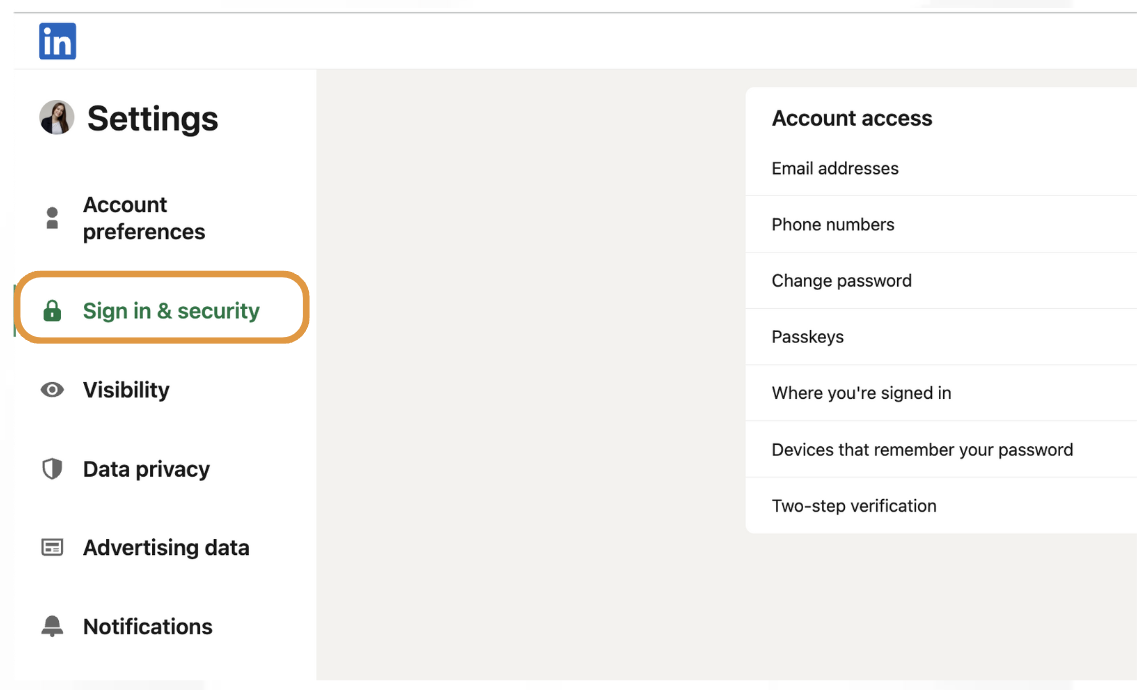The width and height of the screenshot is (1148, 690).
Task: Click the eye icon next to Visibility
Action: tap(52, 390)
